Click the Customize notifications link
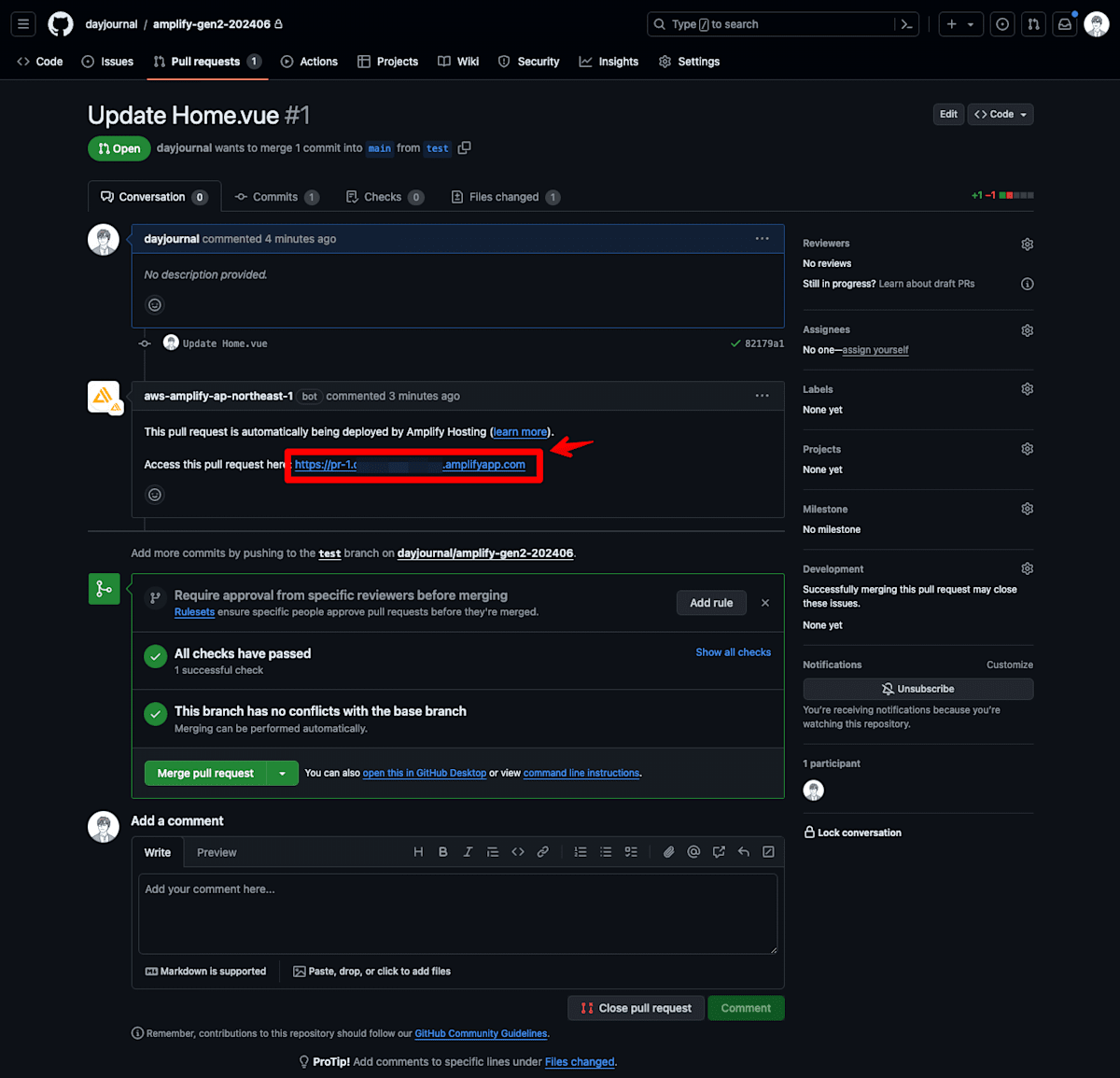The width and height of the screenshot is (1120, 1078). [1010, 665]
